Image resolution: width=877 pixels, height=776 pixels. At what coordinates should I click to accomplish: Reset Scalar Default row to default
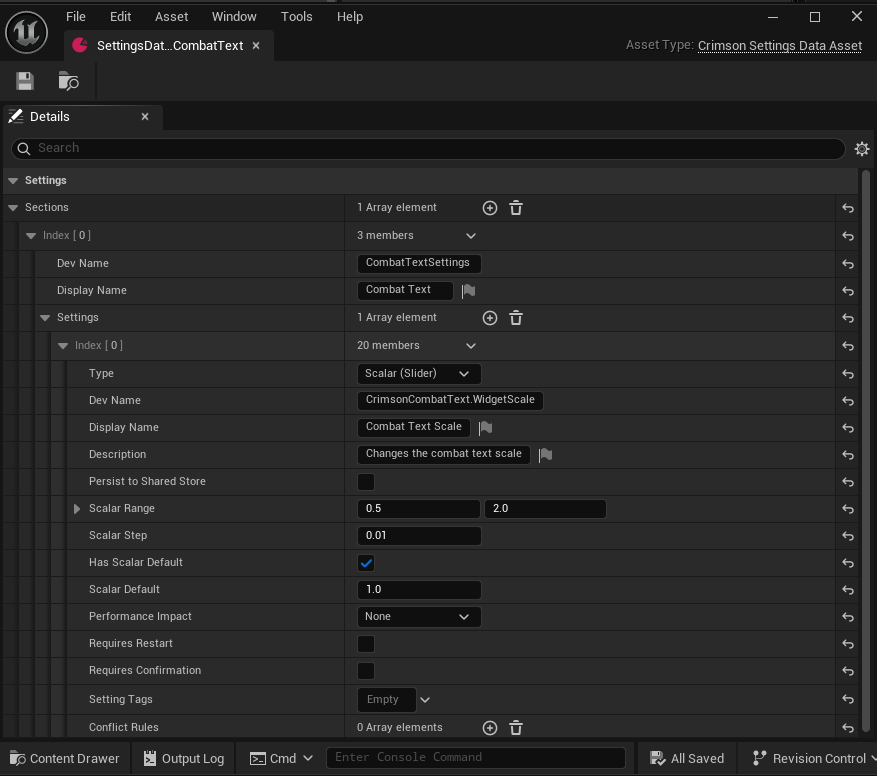[848, 590]
